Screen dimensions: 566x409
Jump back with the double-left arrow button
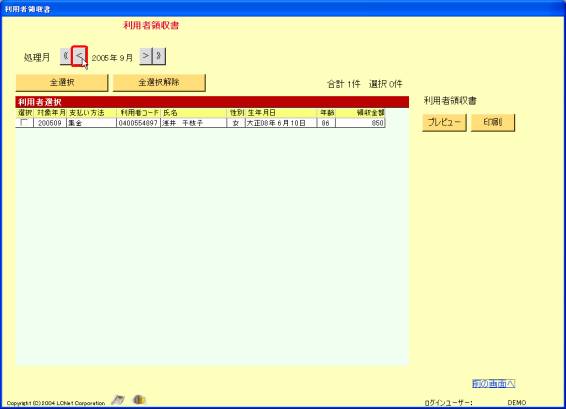point(66,56)
